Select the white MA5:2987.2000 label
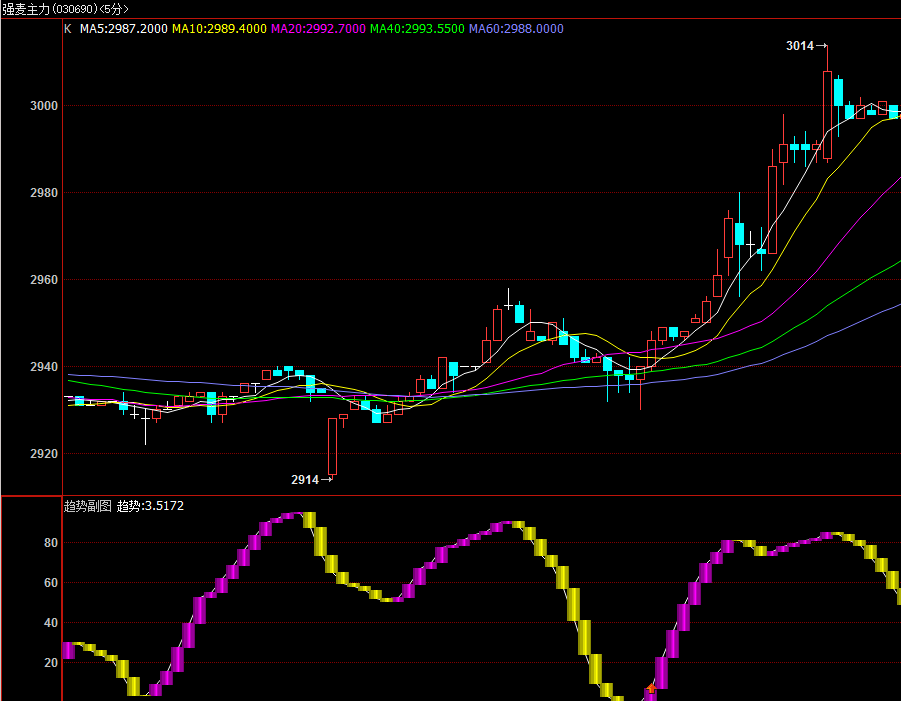Viewport: 901px width, 701px height. click(124, 29)
